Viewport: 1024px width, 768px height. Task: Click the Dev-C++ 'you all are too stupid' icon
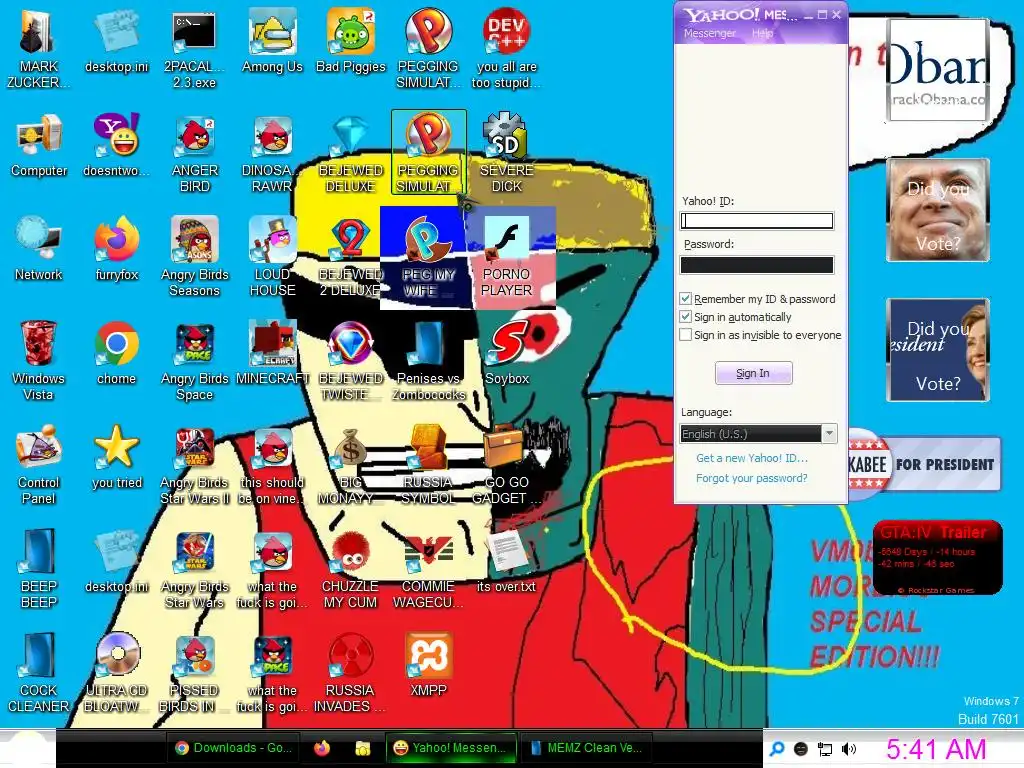click(506, 49)
